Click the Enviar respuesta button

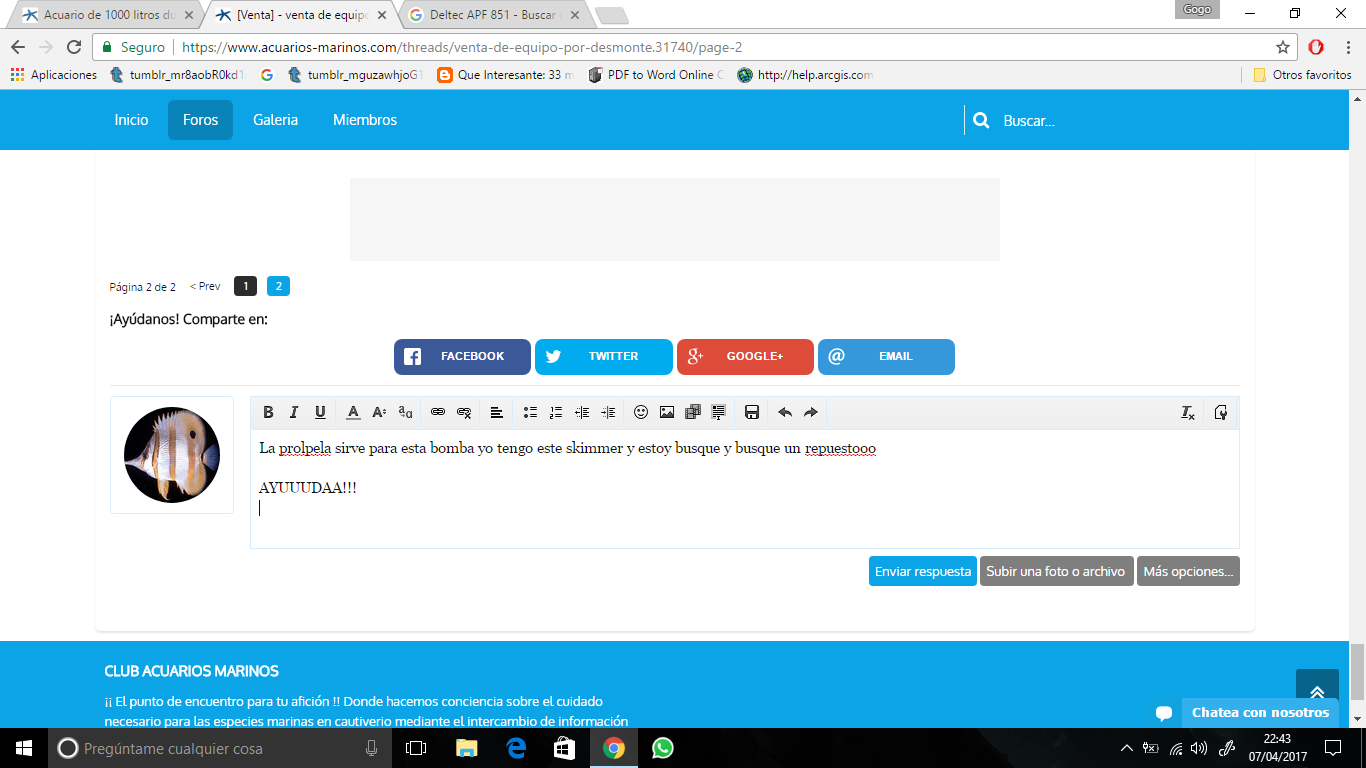(923, 571)
